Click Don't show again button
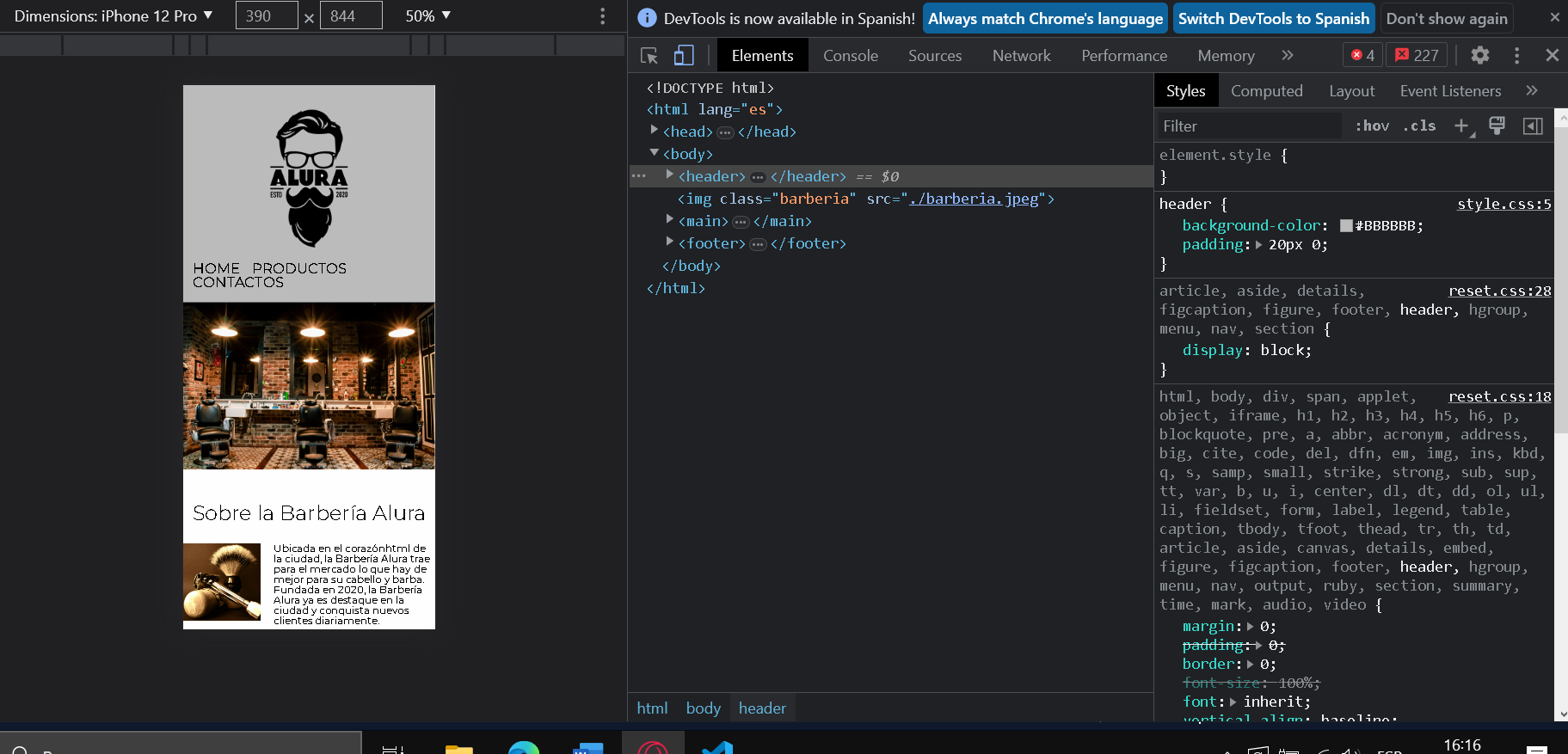 pos(1447,18)
